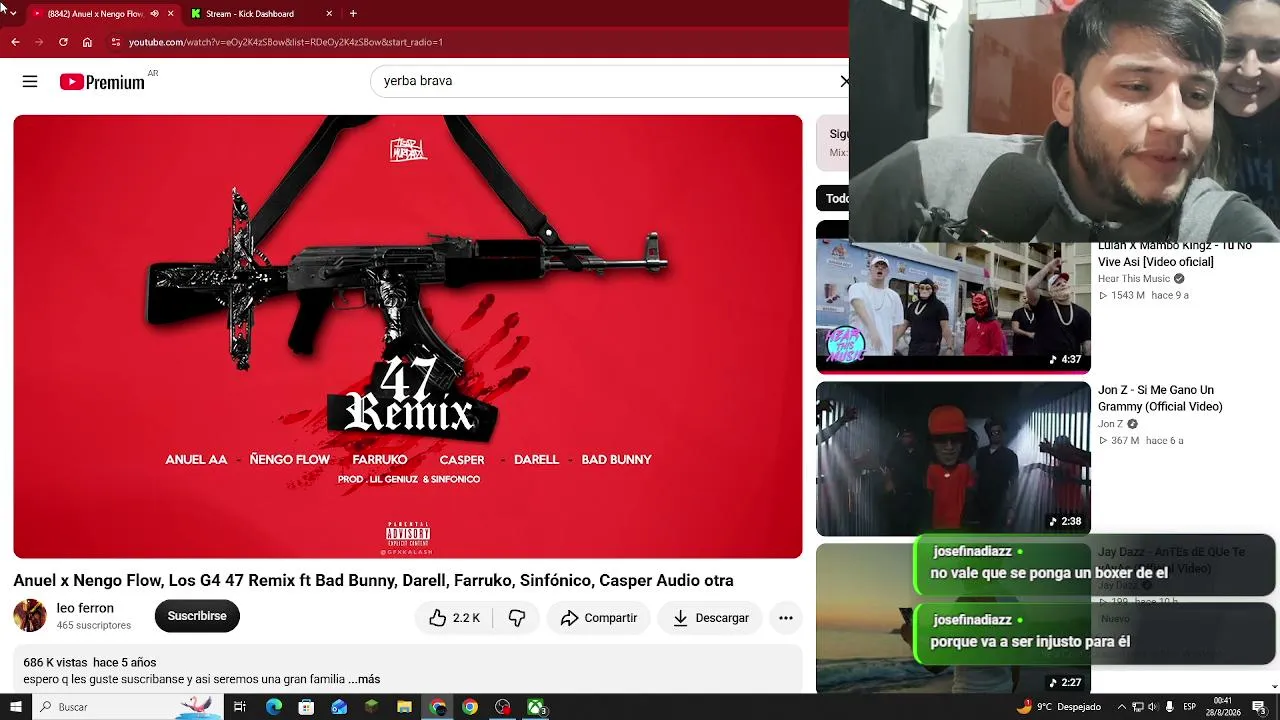Go to YouTube Premium home logo
Viewport: 1280px width, 720px height.
point(102,82)
